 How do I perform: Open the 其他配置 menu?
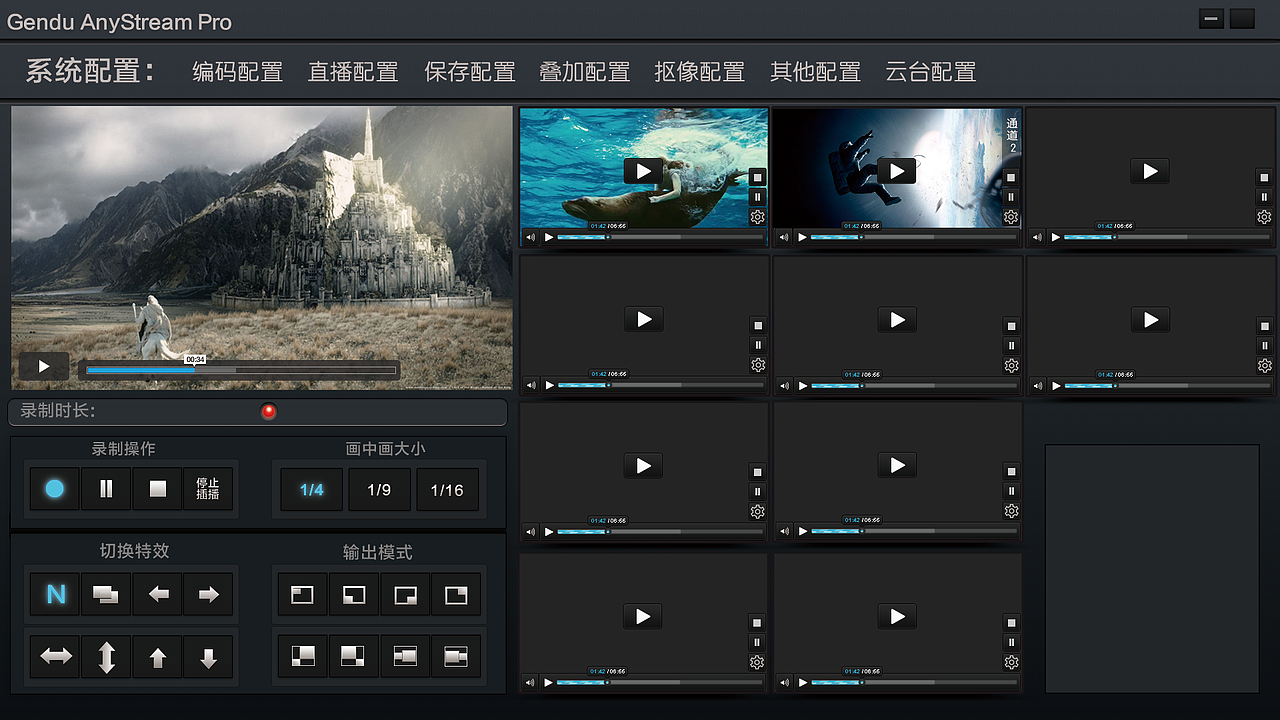[x=815, y=72]
